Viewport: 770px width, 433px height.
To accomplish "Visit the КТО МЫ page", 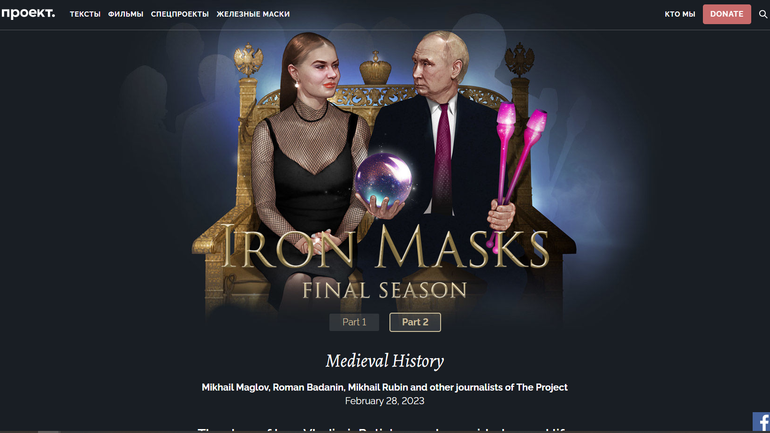I will 680,14.
